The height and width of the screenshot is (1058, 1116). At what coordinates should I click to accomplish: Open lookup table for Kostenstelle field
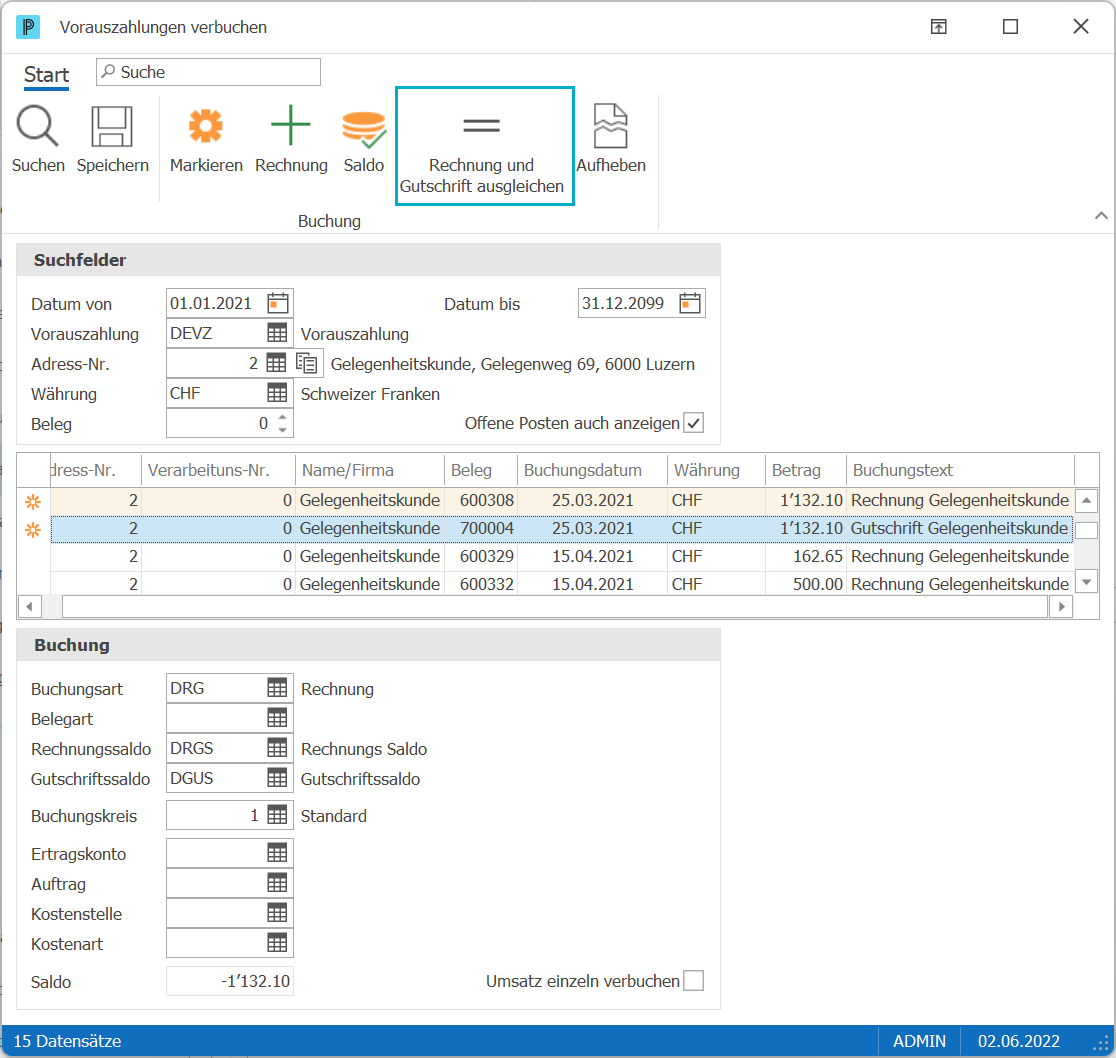pyautogui.click(x=277, y=913)
